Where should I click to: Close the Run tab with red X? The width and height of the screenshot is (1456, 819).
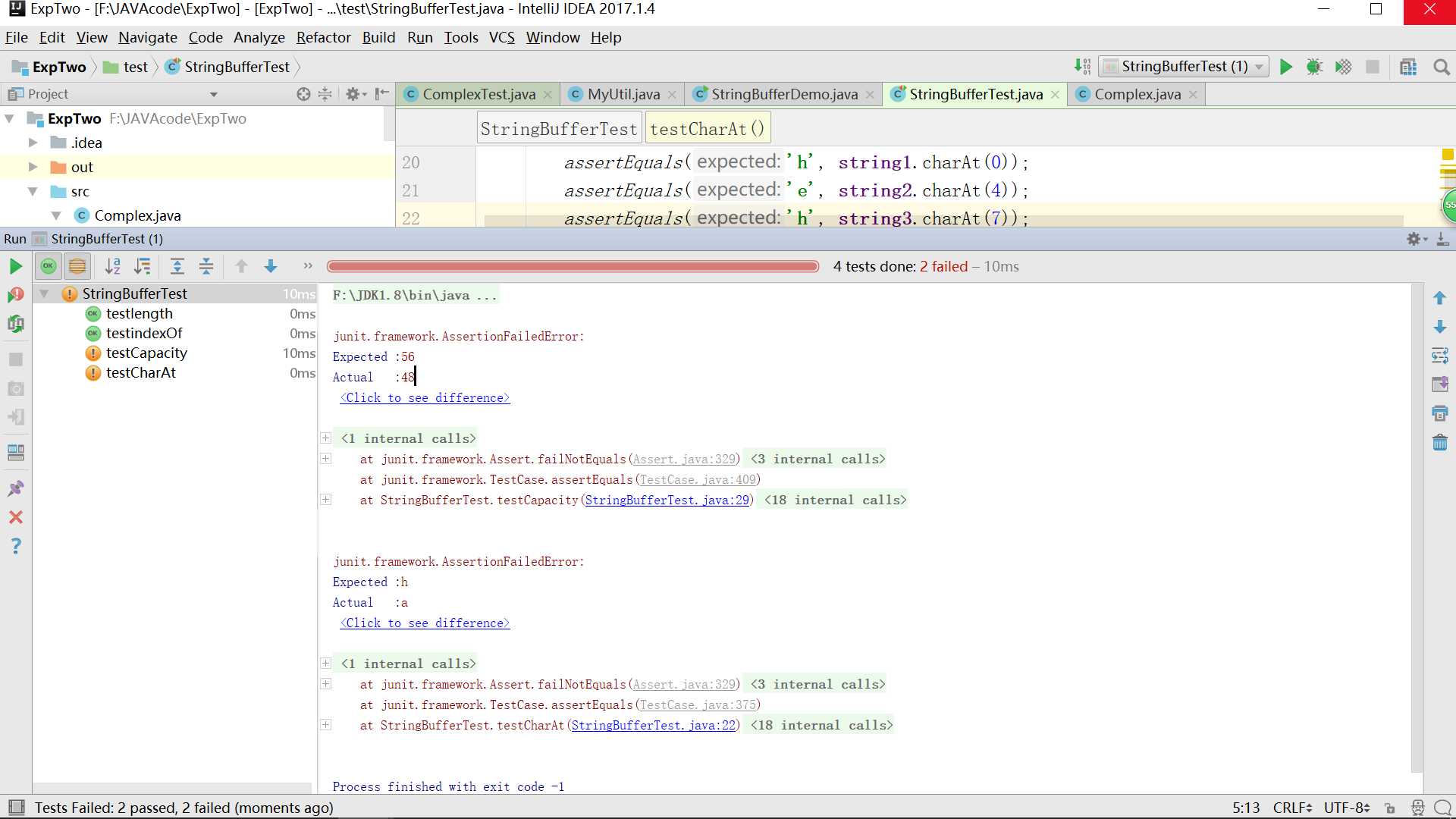click(x=15, y=517)
